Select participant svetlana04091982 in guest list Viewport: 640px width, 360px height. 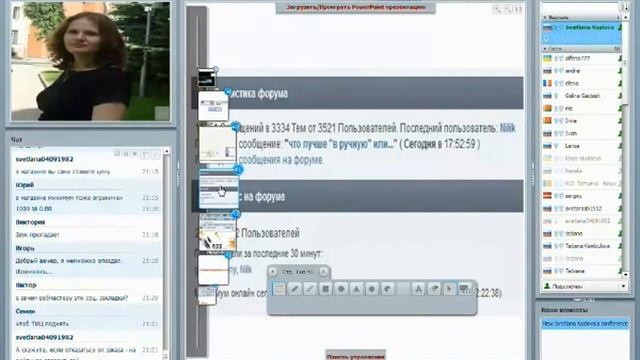[582, 221]
